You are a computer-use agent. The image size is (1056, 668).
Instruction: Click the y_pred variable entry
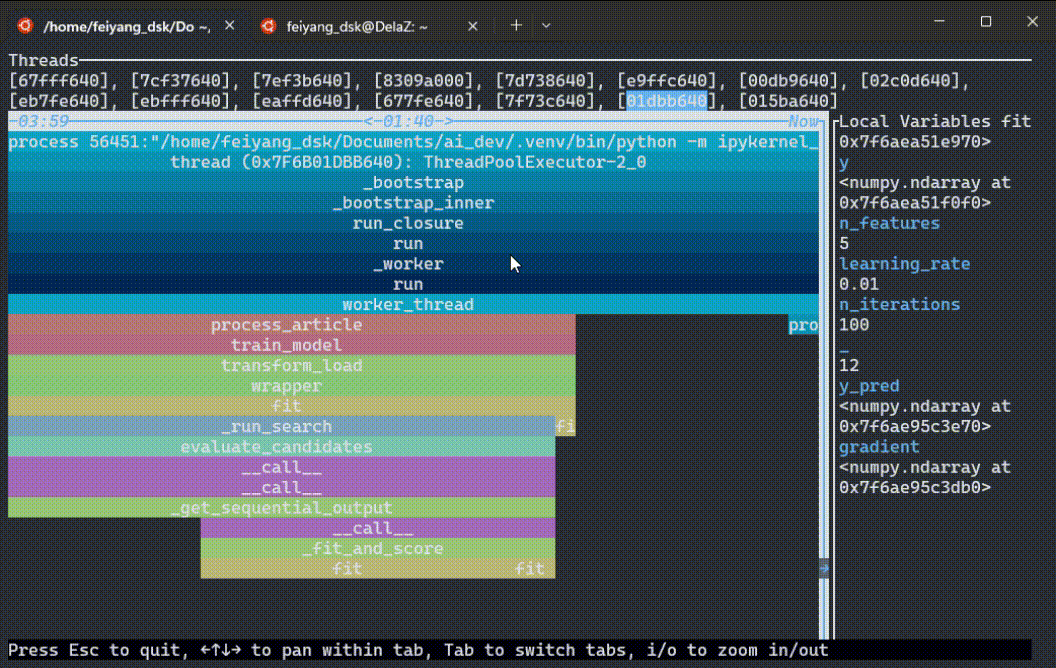click(871, 385)
